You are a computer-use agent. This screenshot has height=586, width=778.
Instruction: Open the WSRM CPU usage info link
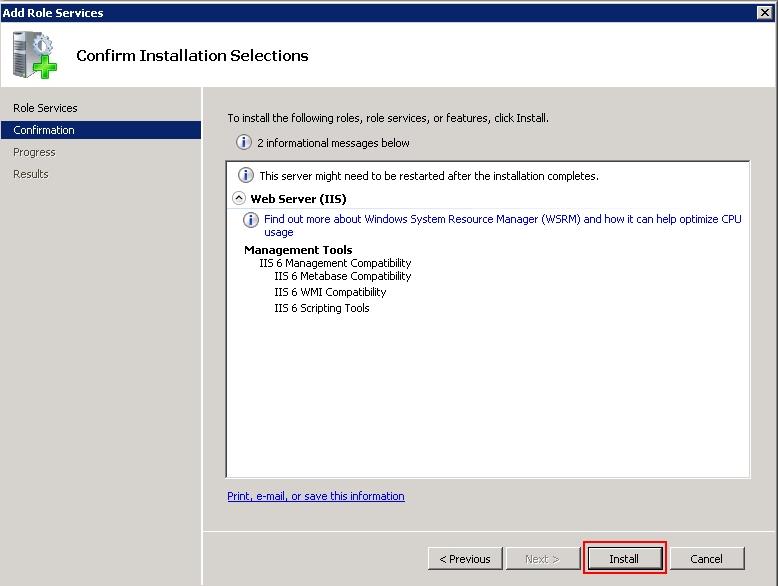tap(502, 225)
